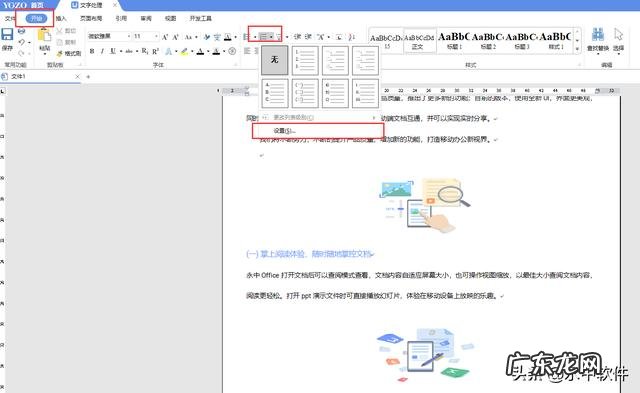This screenshot has height=393, width=640.
Task: Click the bullets list icon
Action: pos(246,37)
